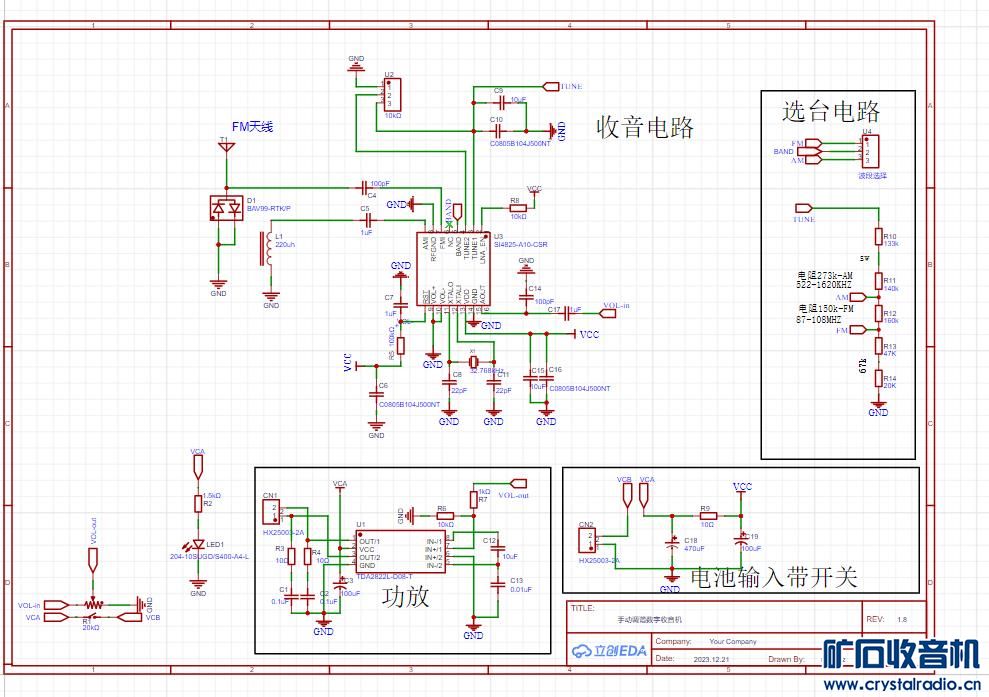Screen dimensions: 989x697
Task: Select capacitor C18 470uF
Action: [672, 543]
